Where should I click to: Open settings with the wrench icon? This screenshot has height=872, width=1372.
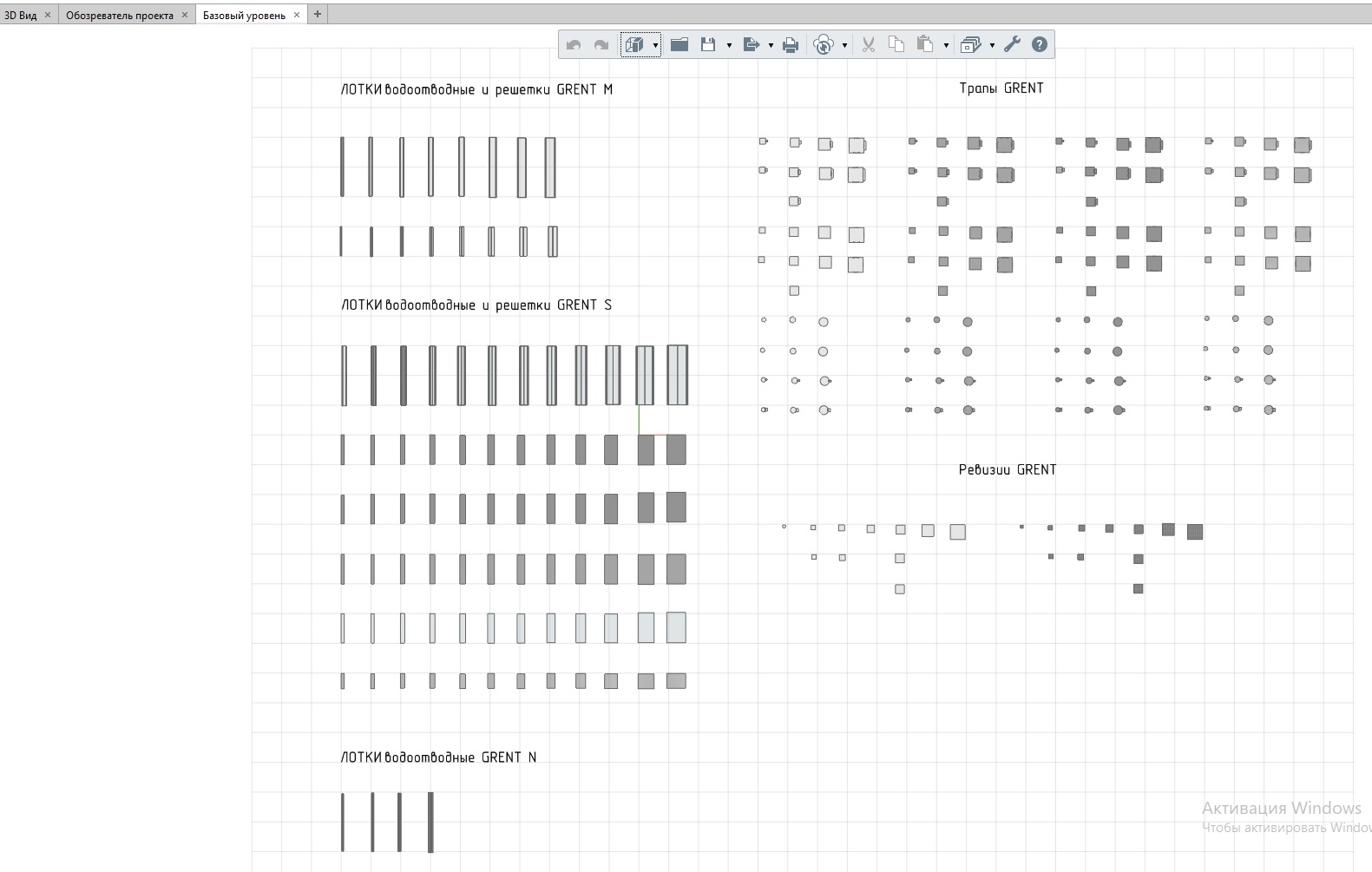1012,45
